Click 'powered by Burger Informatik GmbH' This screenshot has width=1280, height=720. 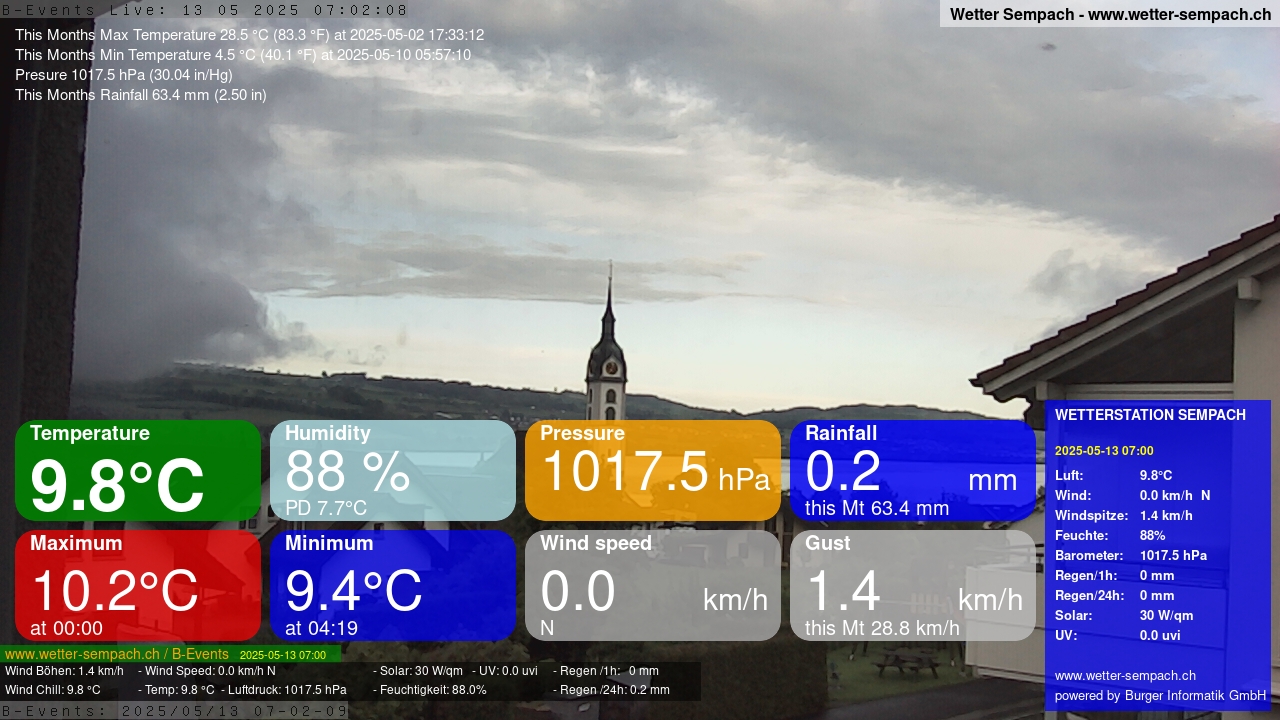coord(1160,696)
